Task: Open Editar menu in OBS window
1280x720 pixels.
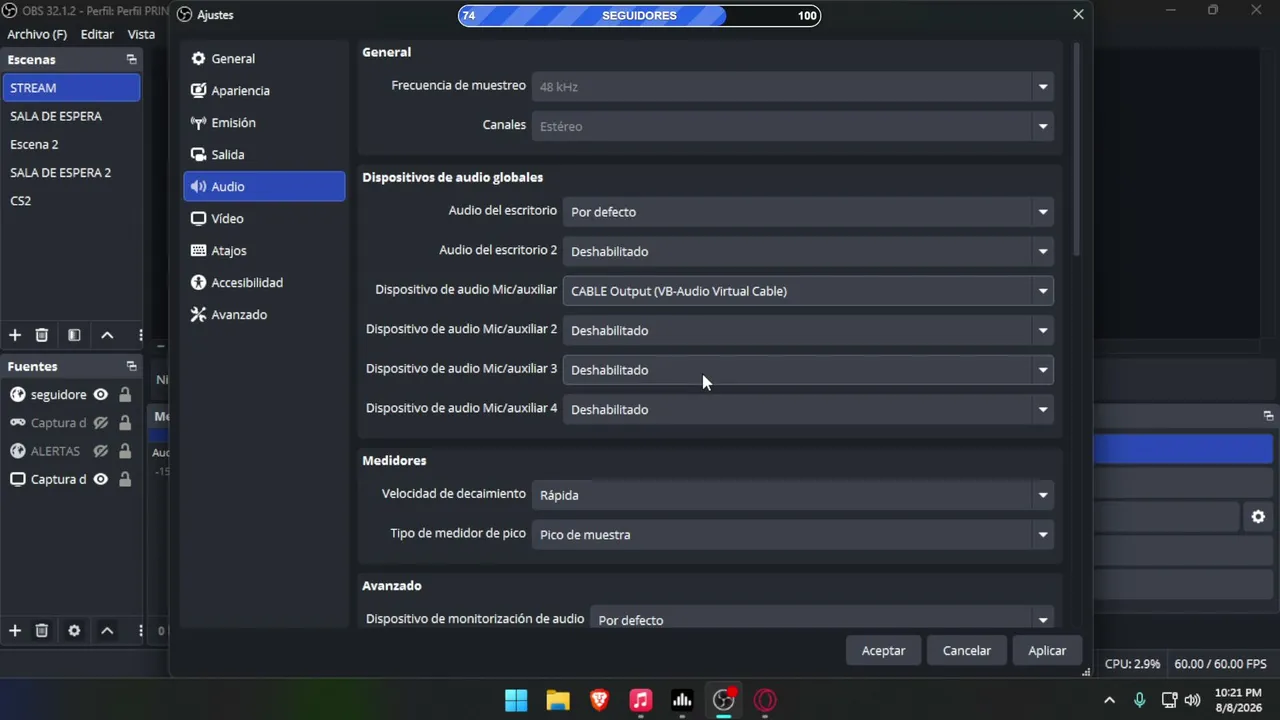Action: point(97,34)
